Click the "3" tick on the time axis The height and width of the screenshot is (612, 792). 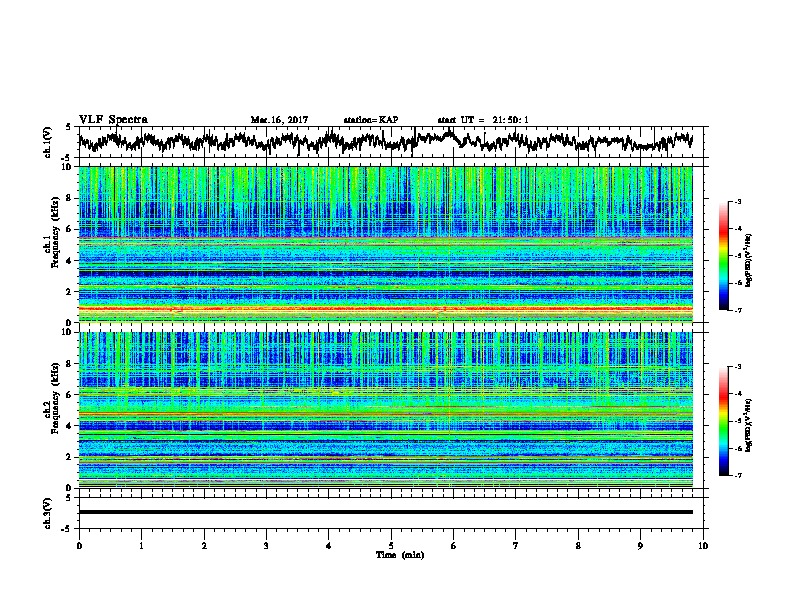(266, 546)
